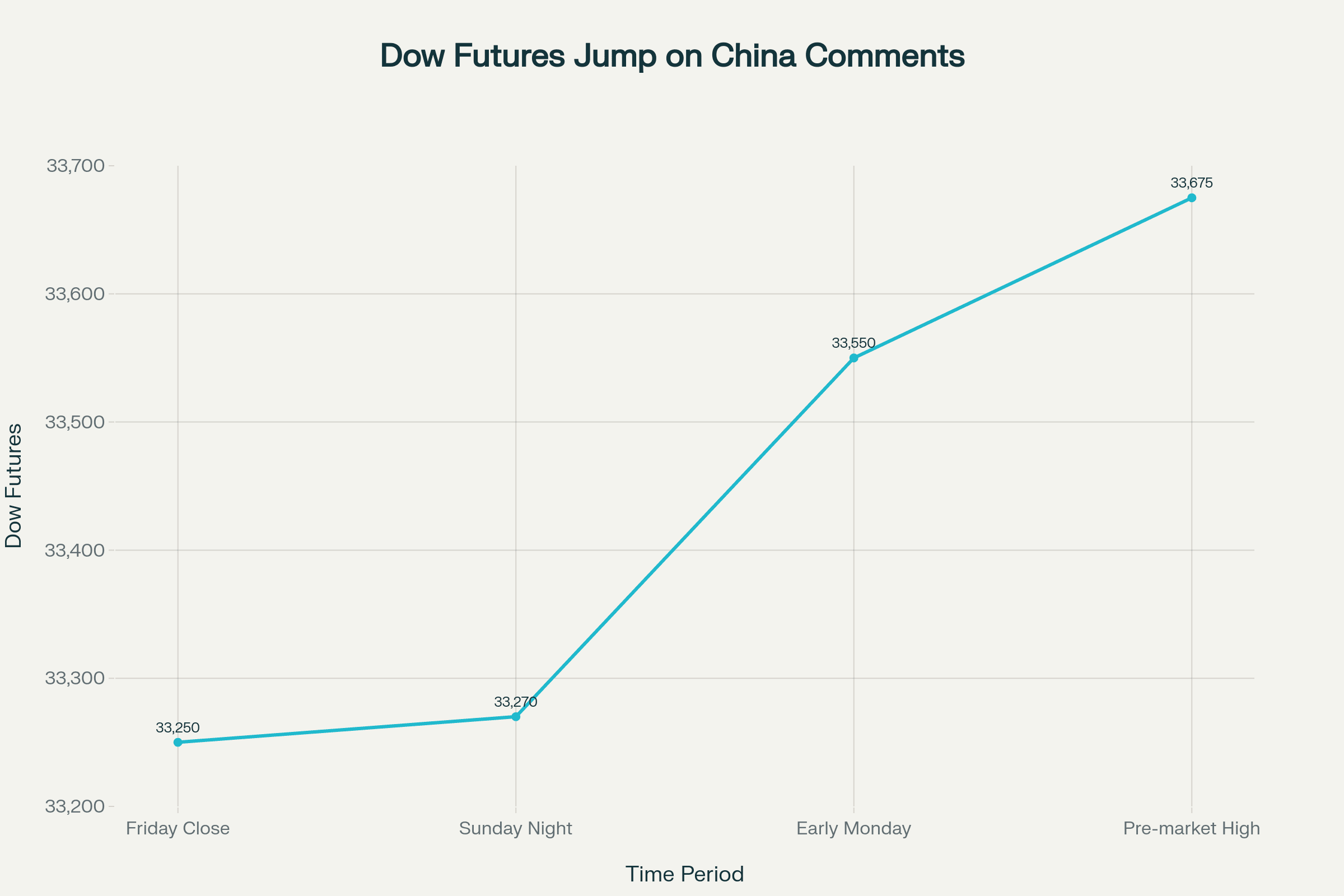Click the 33,600 y-axis tick label
This screenshot has width=1344, height=896.
[76, 295]
